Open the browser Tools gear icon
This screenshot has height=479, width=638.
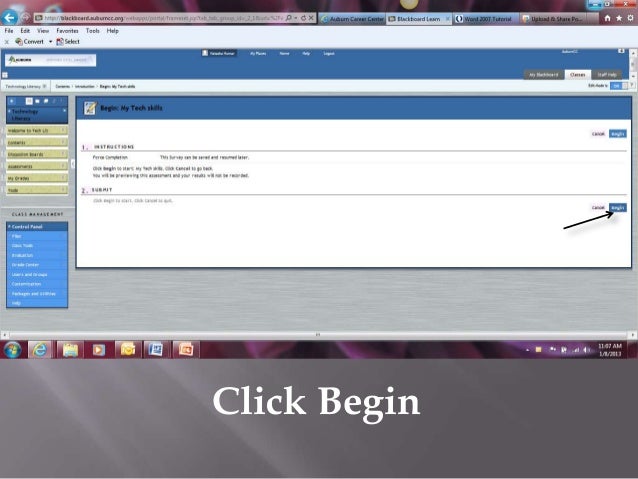pyautogui.click(x=630, y=18)
